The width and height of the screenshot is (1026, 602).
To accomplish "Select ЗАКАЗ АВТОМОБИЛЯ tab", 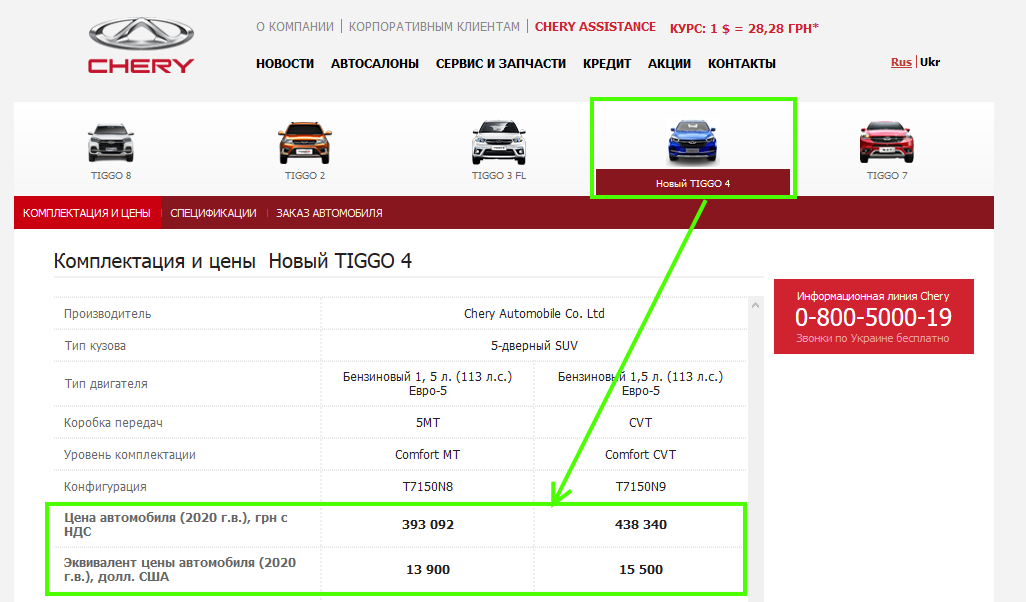I will (x=329, y=213).
